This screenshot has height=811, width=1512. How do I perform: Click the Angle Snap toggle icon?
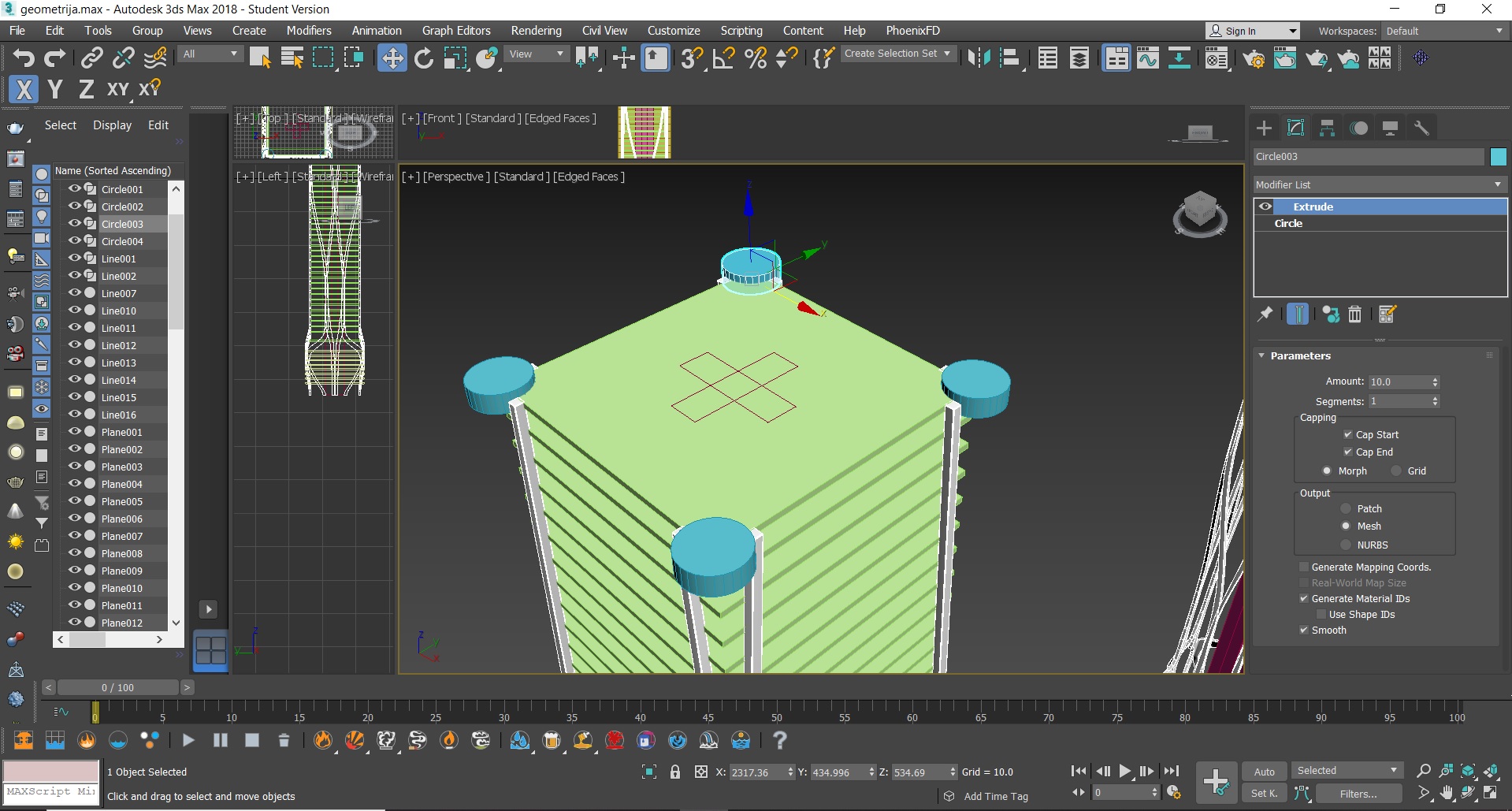pos(723,58)
